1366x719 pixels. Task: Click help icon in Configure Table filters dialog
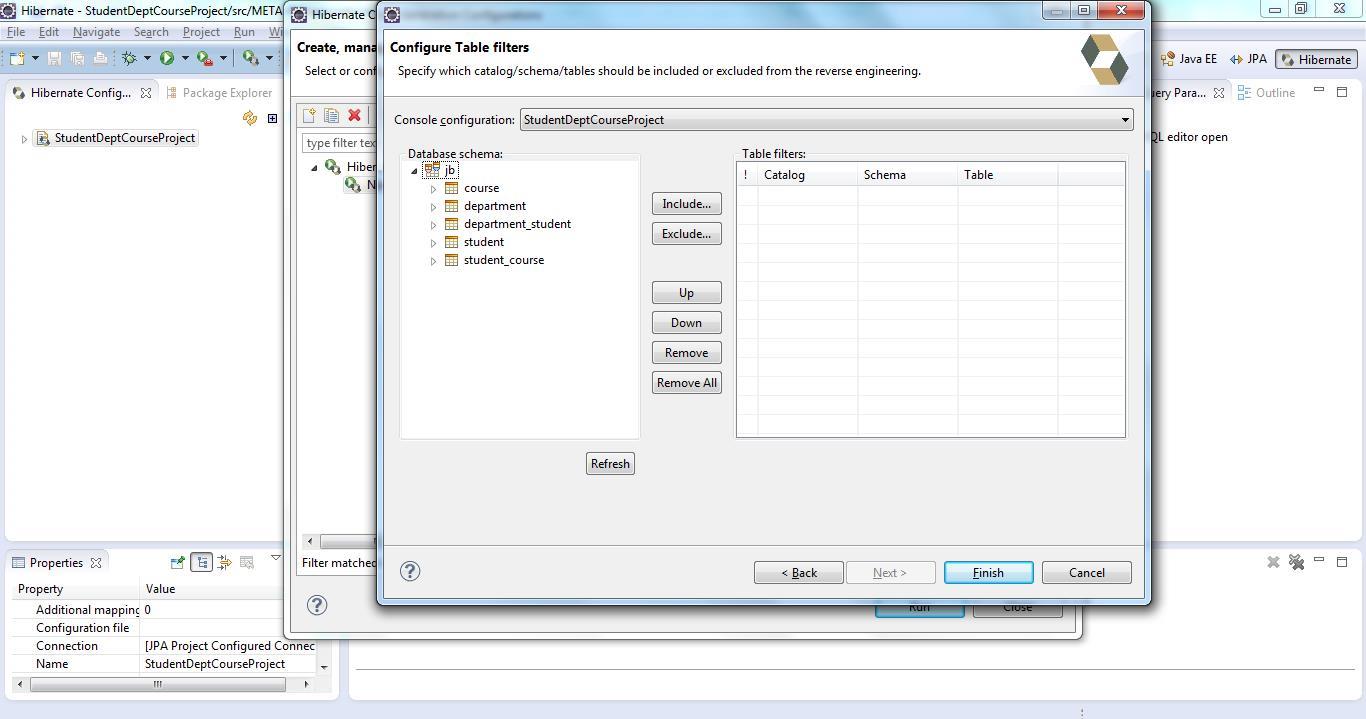(410, 571)
